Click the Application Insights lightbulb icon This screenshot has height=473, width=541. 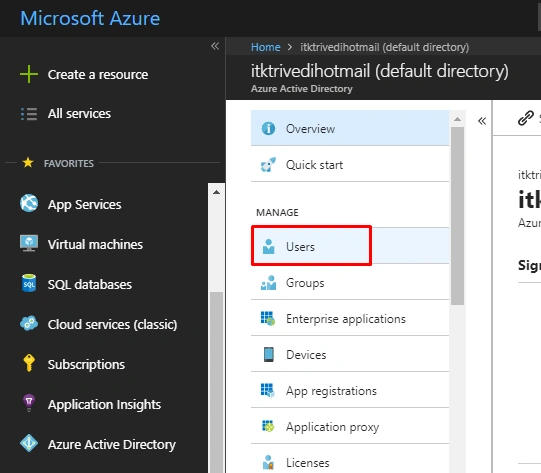tap(29, 403)
